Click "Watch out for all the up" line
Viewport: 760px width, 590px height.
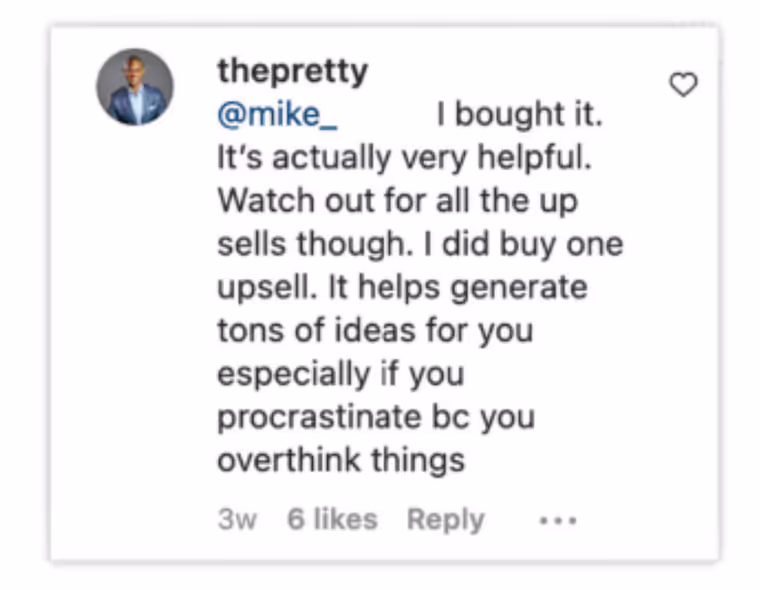(397, 201)
